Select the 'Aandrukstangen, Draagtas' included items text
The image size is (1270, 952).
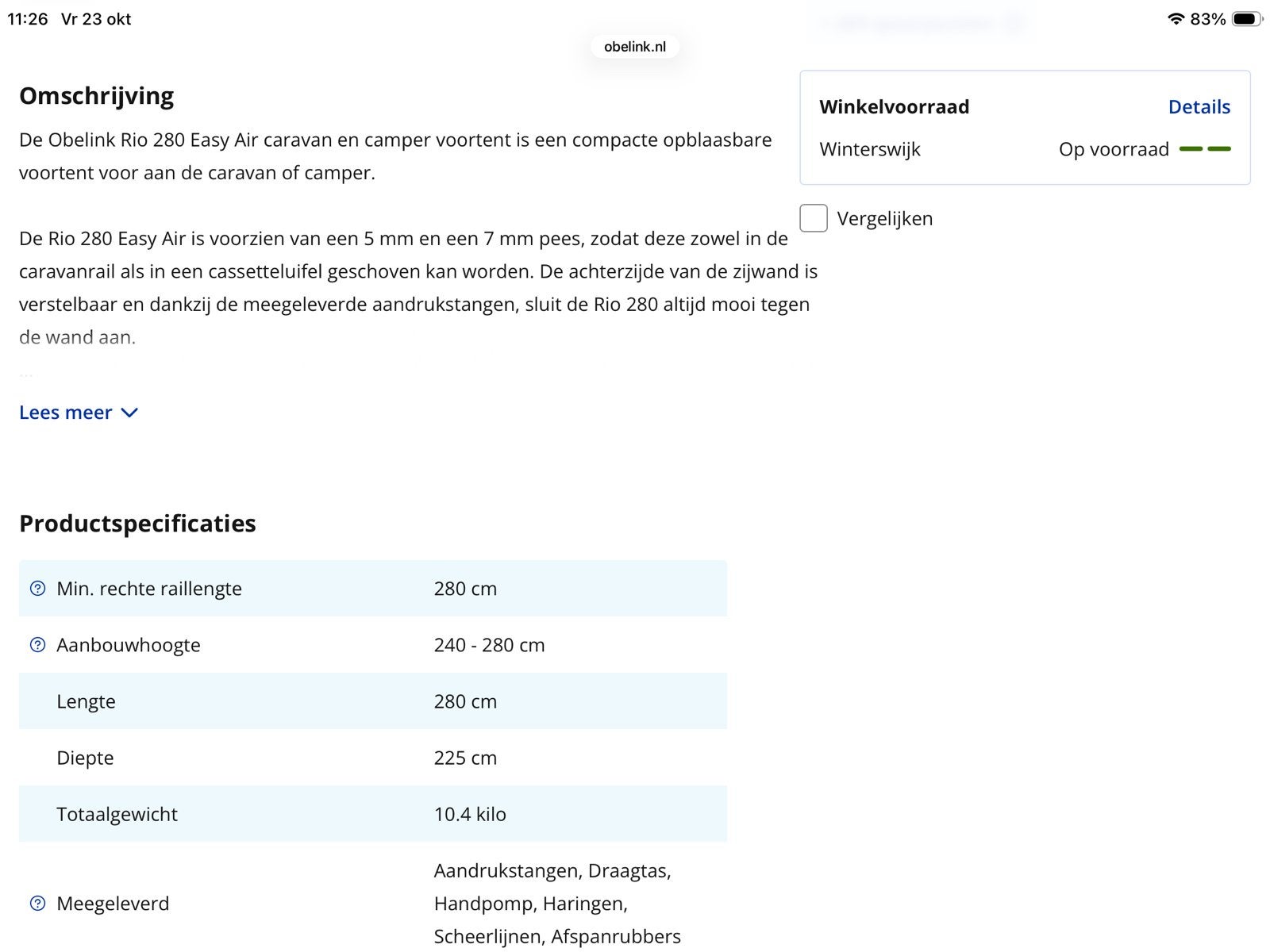click(x=552, y=871)
